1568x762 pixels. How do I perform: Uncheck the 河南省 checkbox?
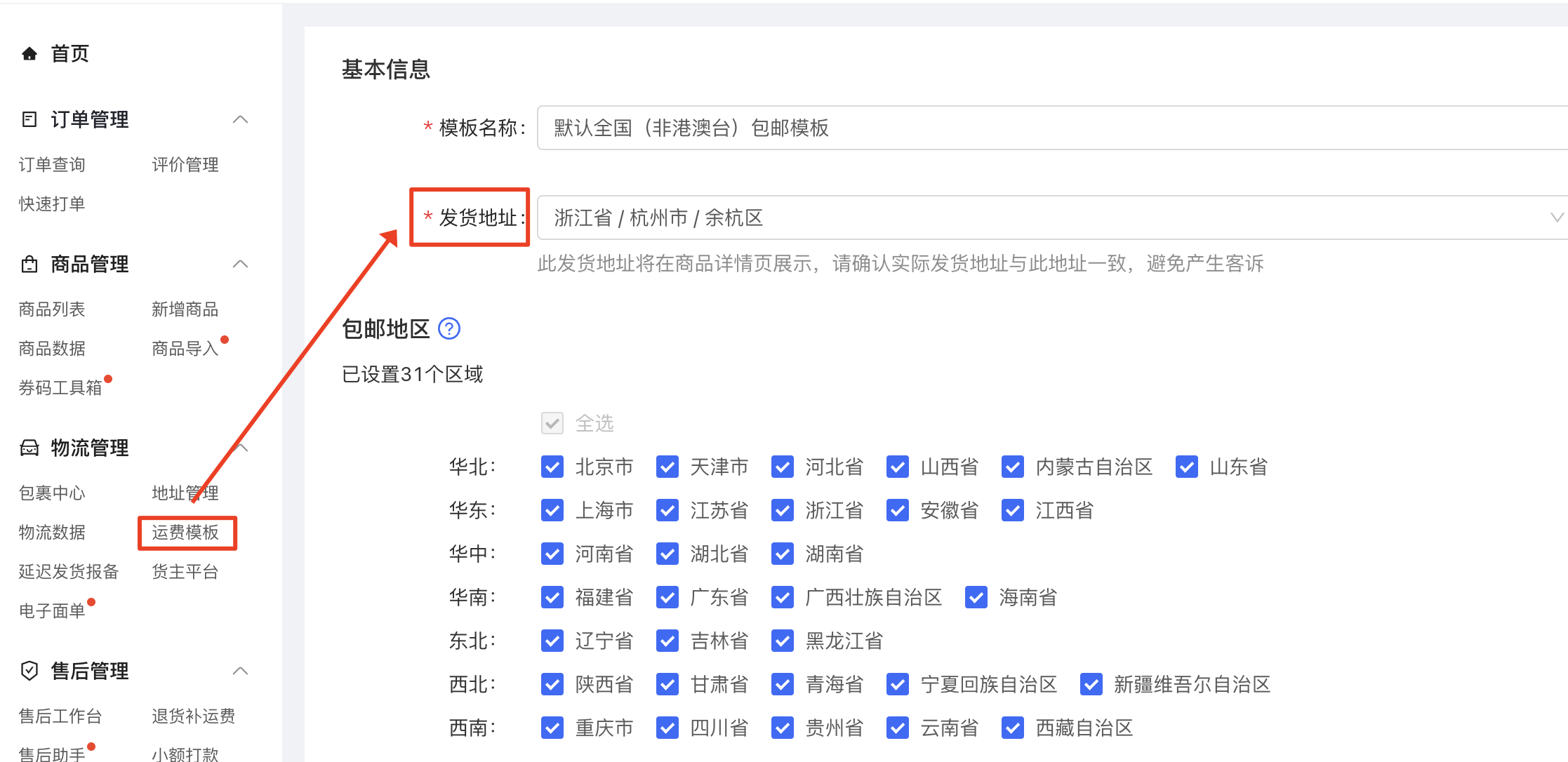[x=552, y=554]
